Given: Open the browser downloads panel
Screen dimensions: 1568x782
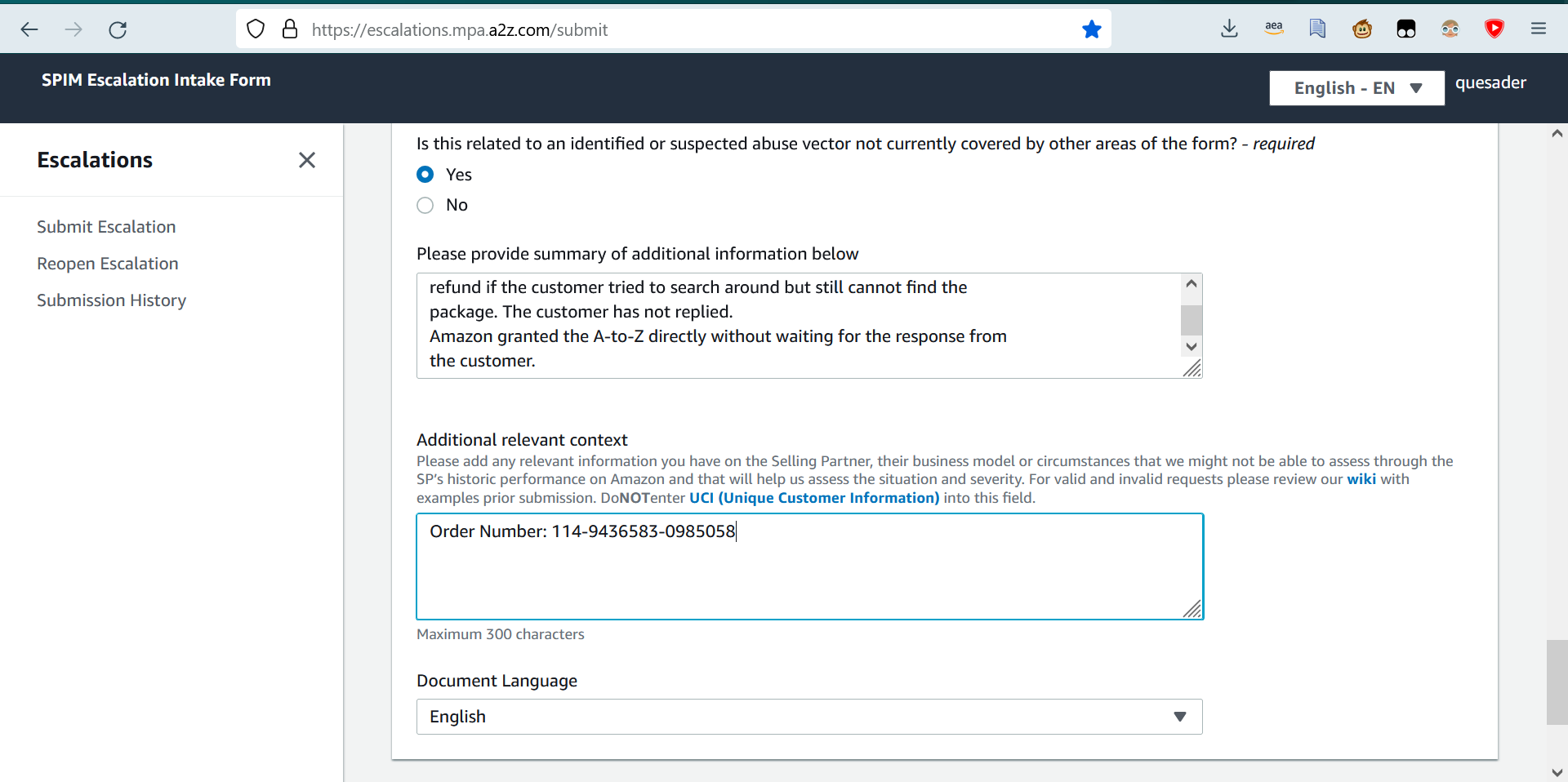Looking at the screenshot, I should [1229, 29].
